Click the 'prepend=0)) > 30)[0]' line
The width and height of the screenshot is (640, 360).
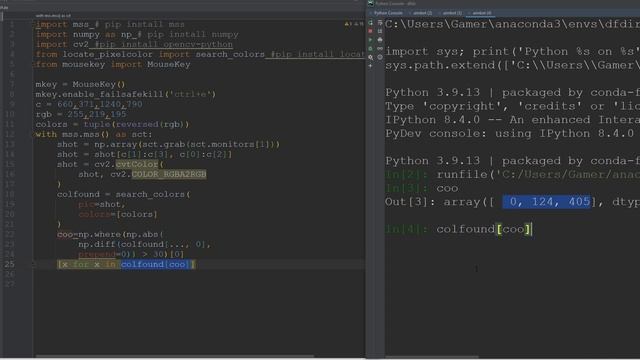point(131,254)
